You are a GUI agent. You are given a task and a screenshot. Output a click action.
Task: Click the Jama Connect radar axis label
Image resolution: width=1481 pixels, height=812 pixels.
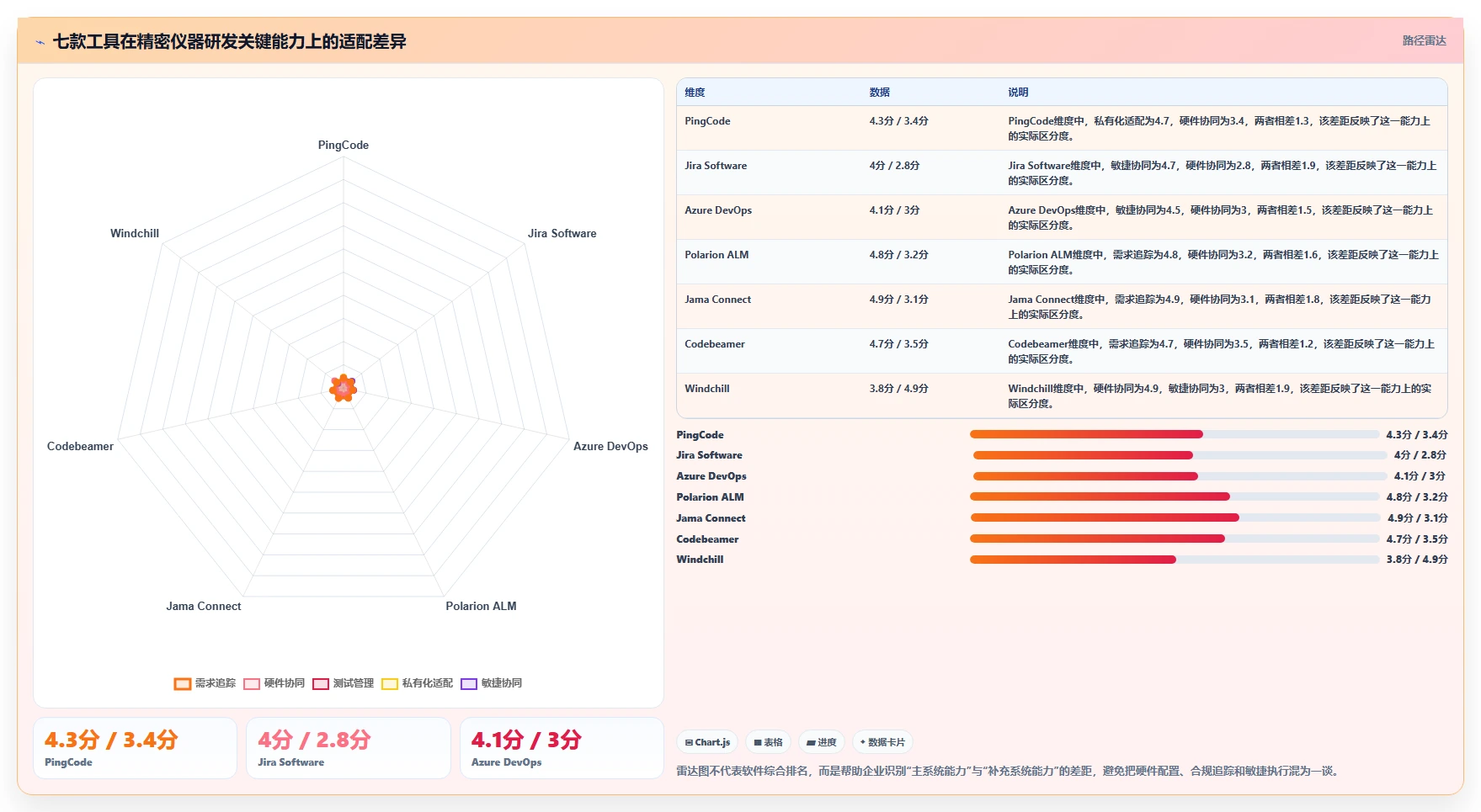coord(204,606)
